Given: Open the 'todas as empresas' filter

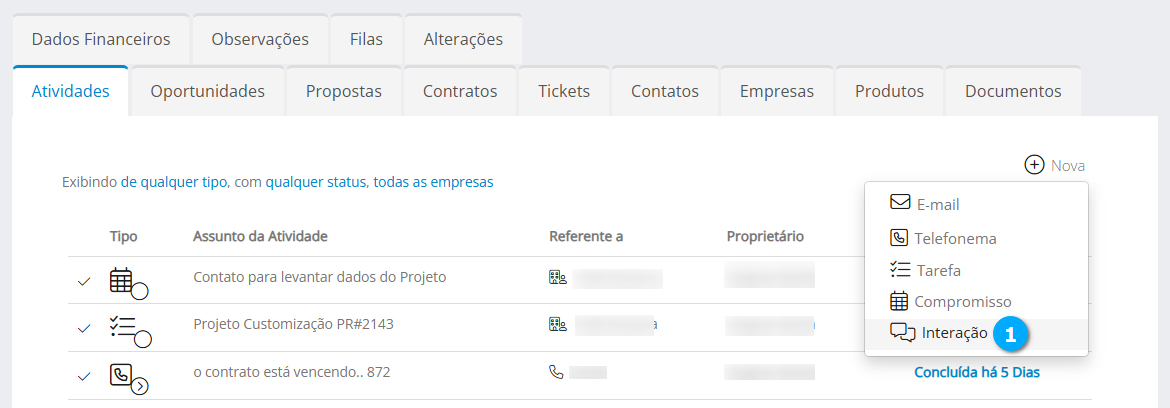Looking at the screenshot, I should [433, 182].
